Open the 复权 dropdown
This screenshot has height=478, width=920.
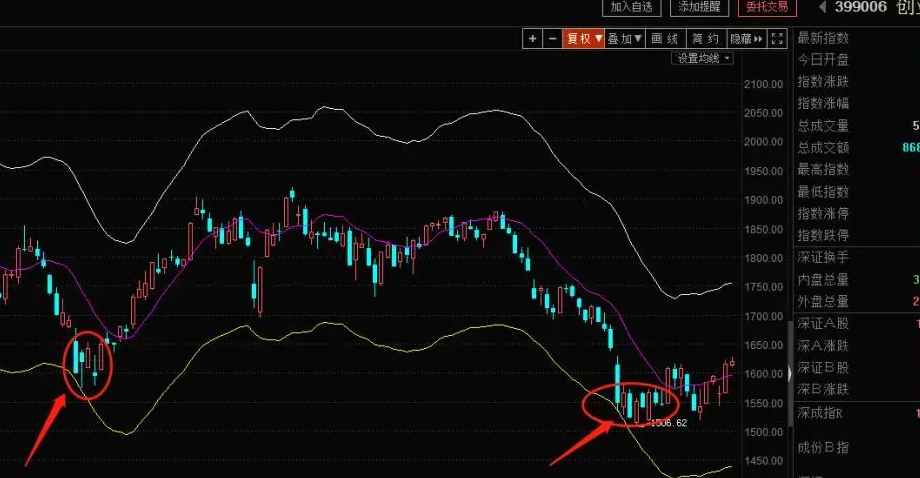tap(583, 39)
